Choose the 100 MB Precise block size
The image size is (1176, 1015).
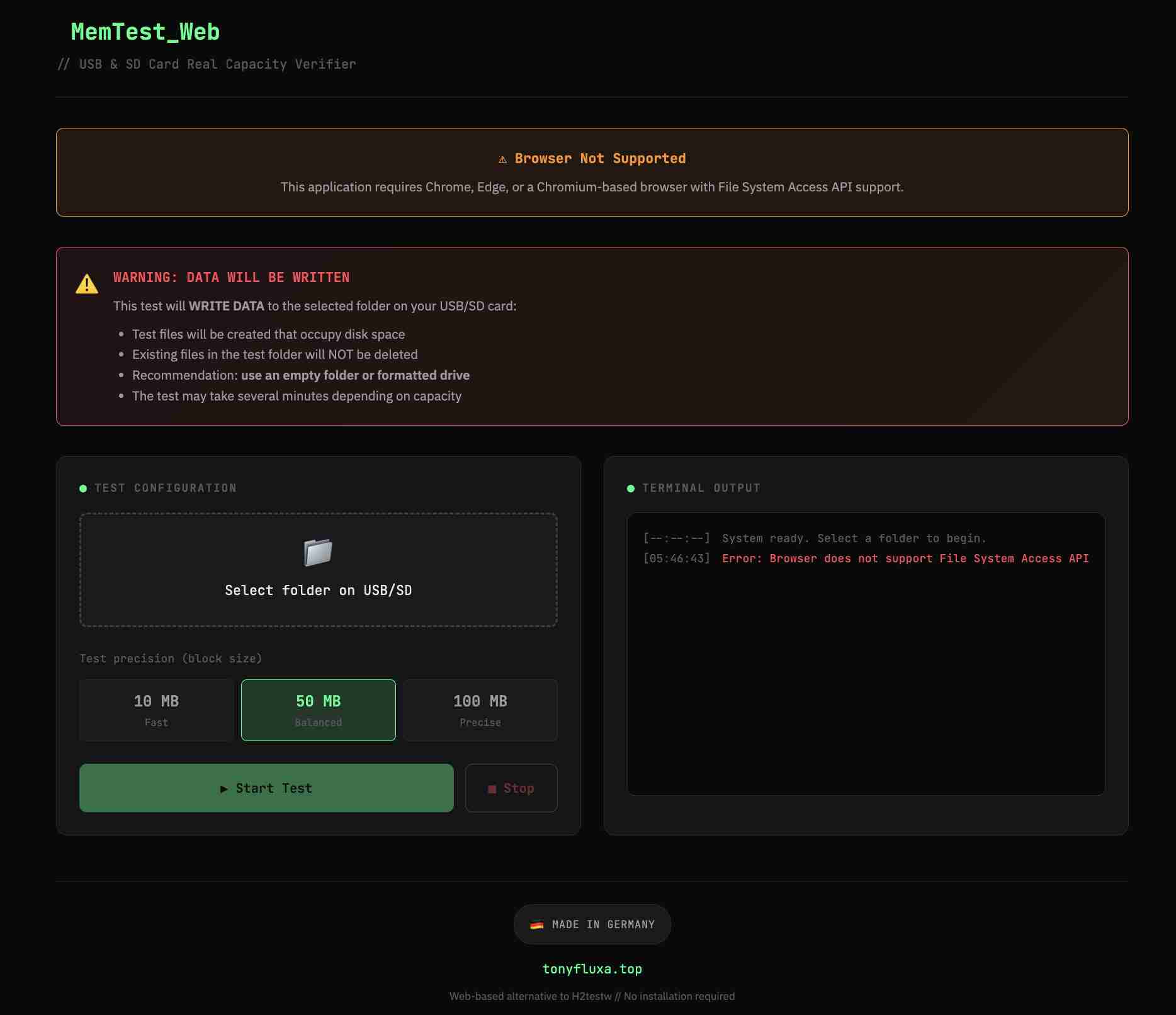[x=480, y=710]
